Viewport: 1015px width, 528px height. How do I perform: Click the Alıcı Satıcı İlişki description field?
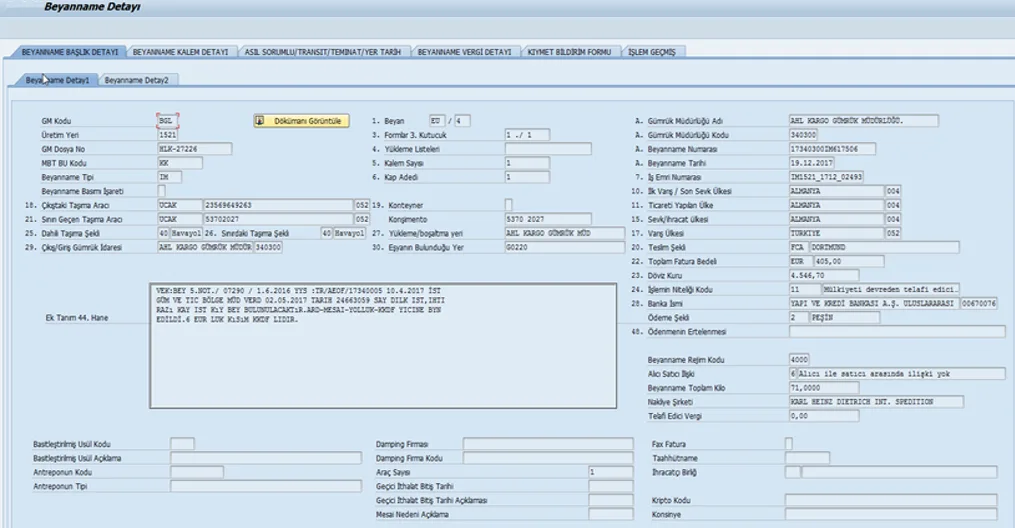pyautogui.click(x=901, y=374)
